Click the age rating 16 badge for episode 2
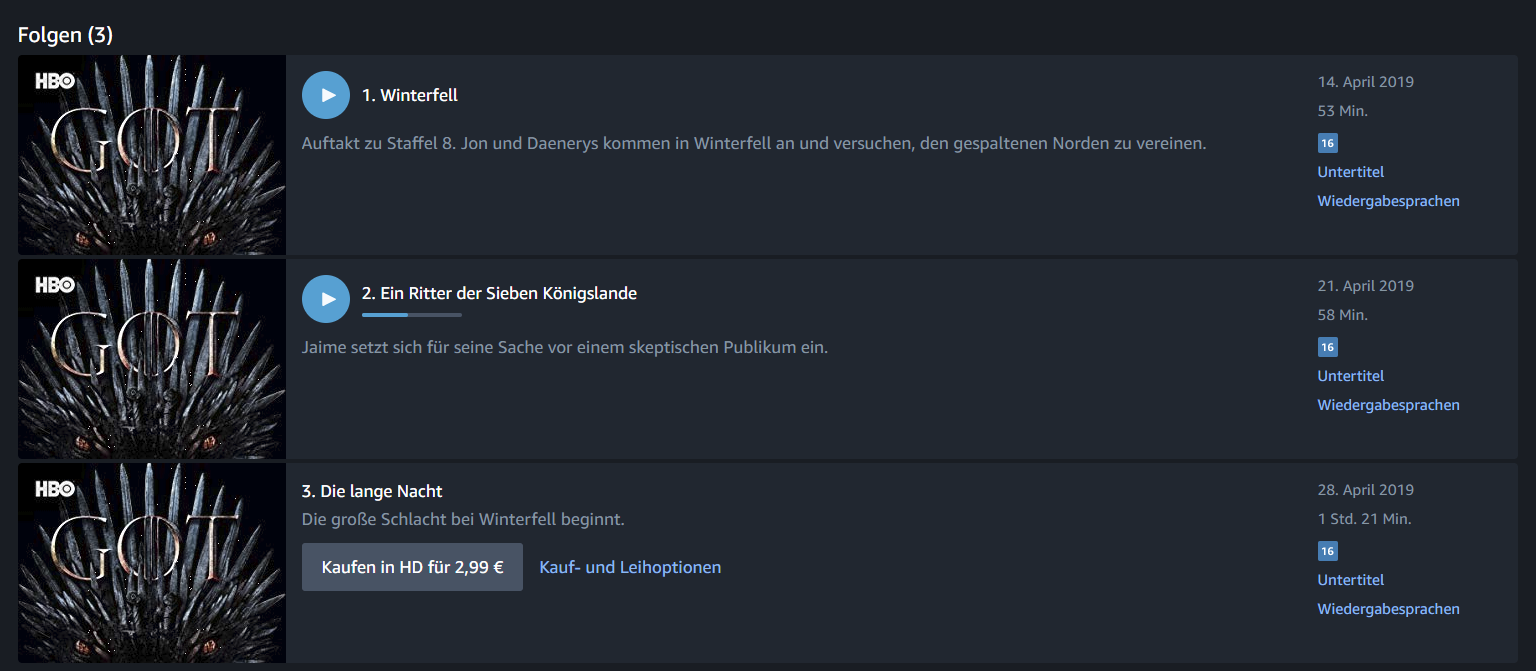The height and width of the screenshot is (671, 1536). pyautogui.click(x=1327, y=347)
